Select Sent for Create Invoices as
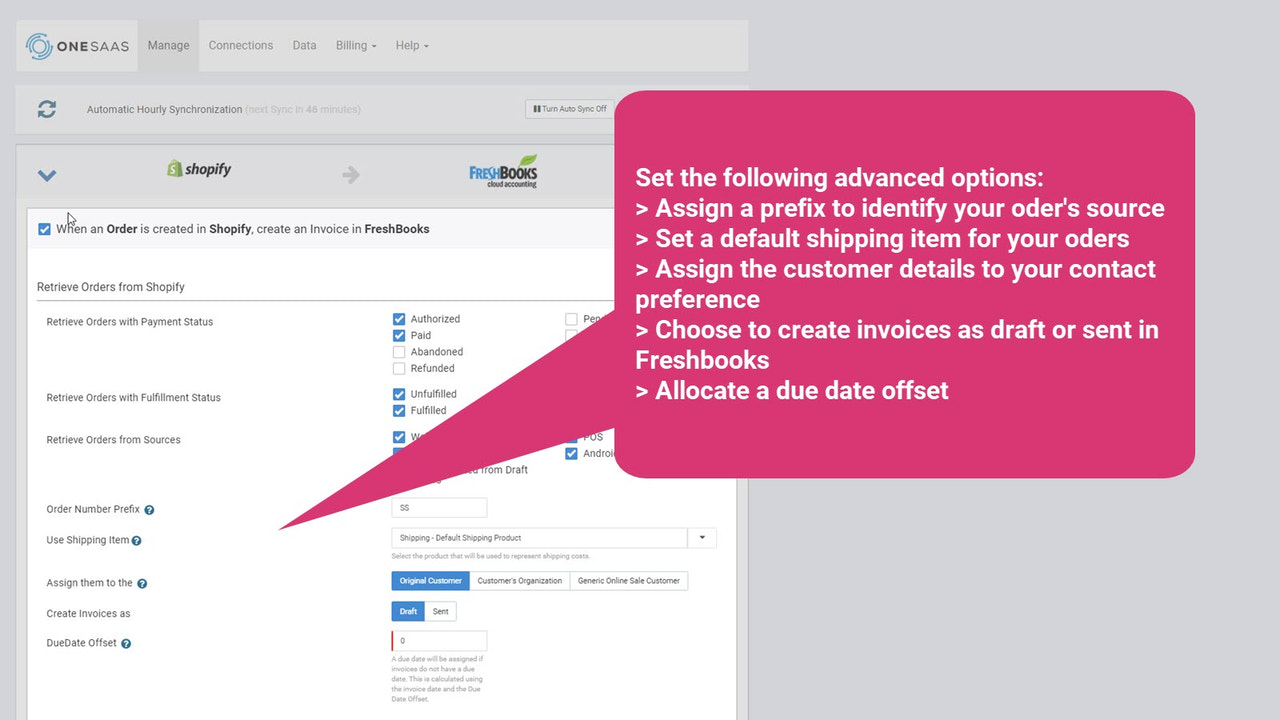This screenshot has width=1280, height=720. point(440,611)
